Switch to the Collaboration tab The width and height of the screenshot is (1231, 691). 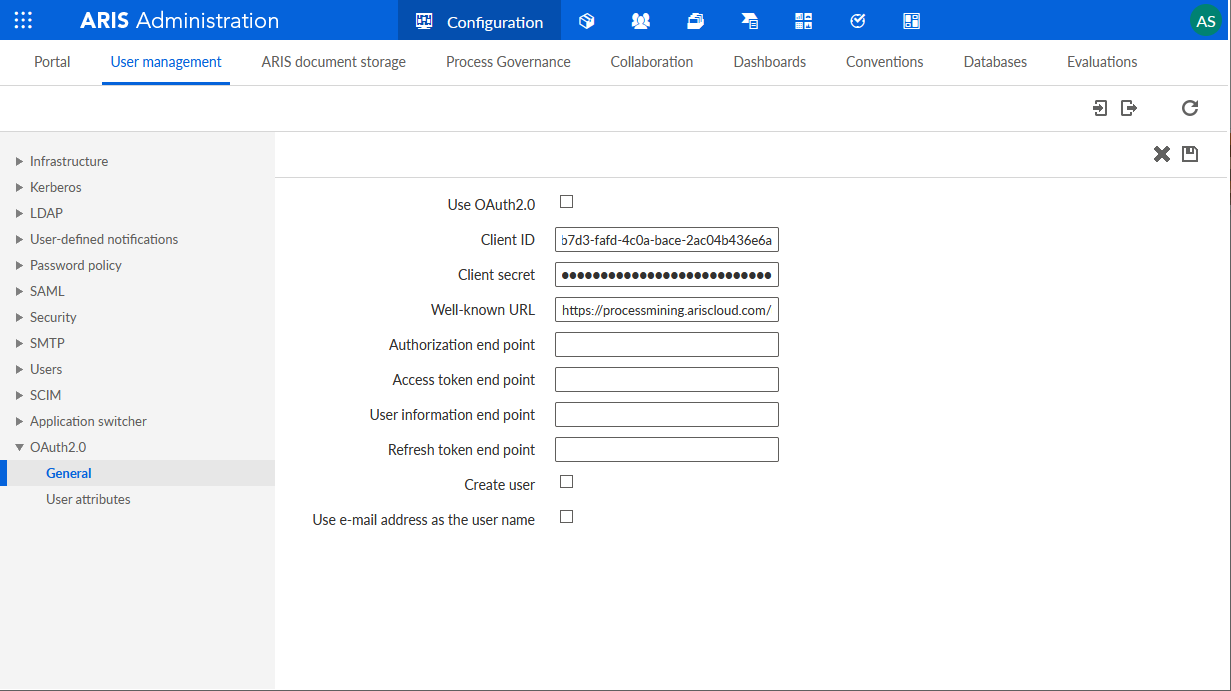(652, 62)
